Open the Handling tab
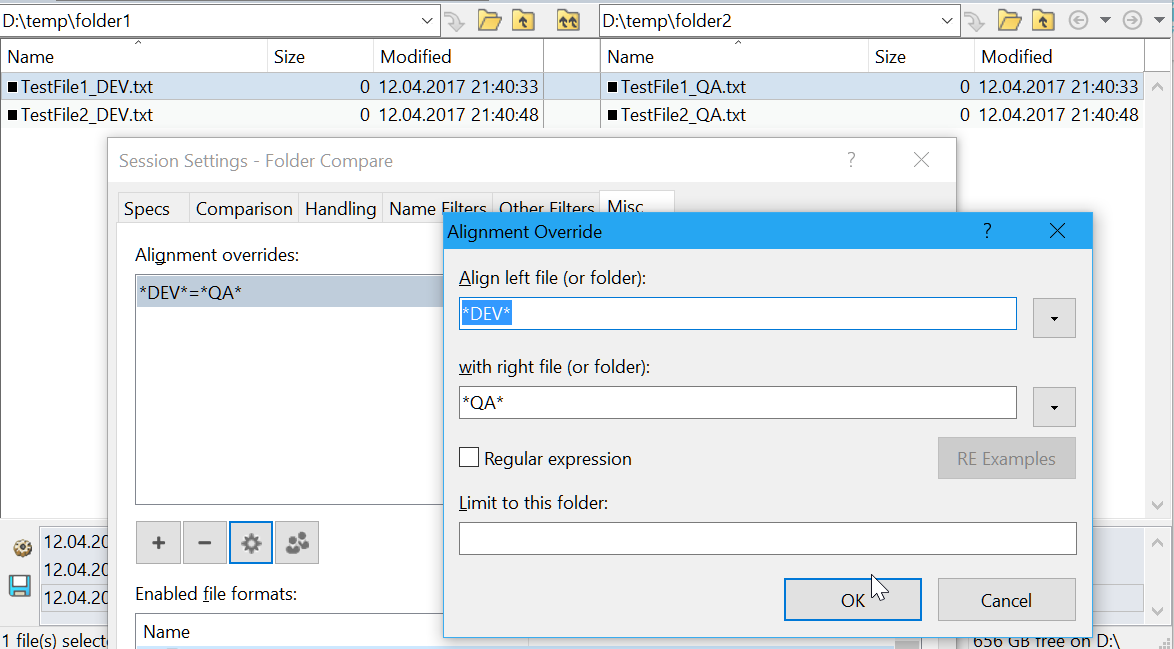The width and height of the screenshot is (1174, 649). coord(341,208)
